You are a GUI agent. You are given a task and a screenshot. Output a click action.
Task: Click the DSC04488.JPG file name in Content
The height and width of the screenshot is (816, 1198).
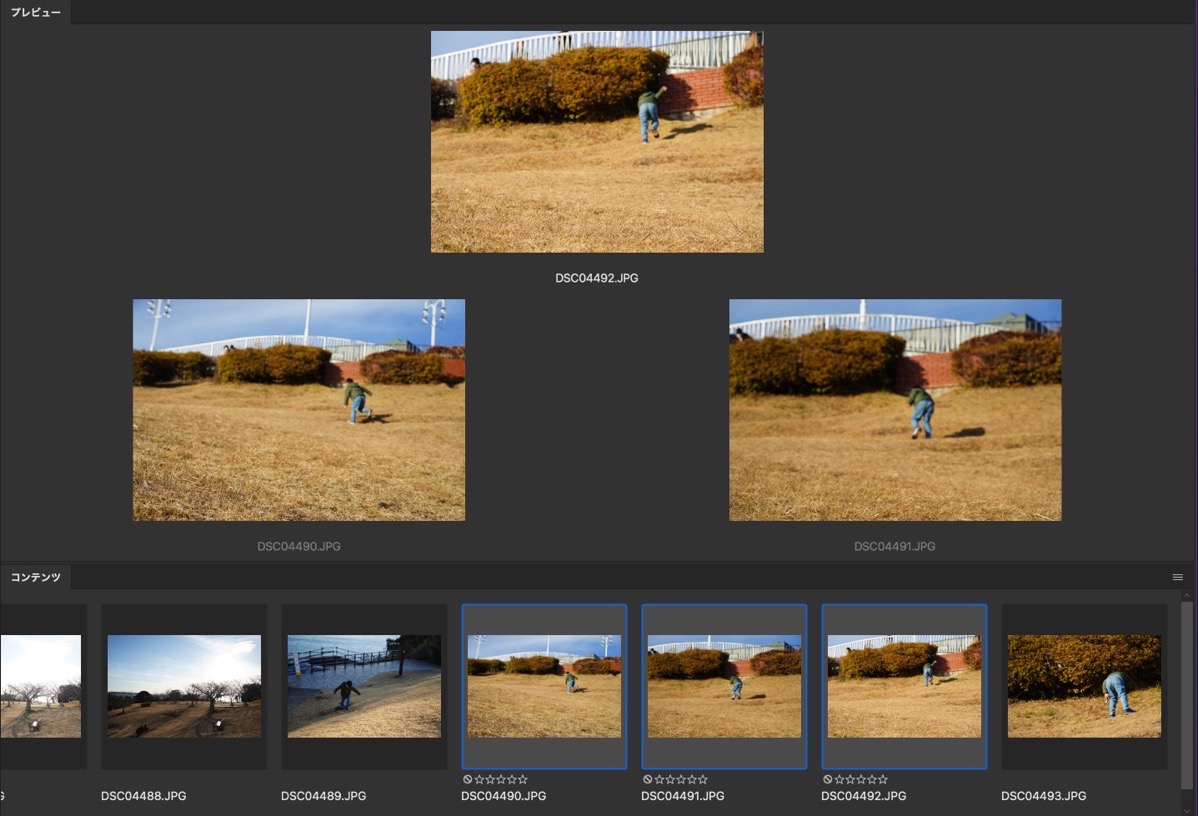[144, 795]
